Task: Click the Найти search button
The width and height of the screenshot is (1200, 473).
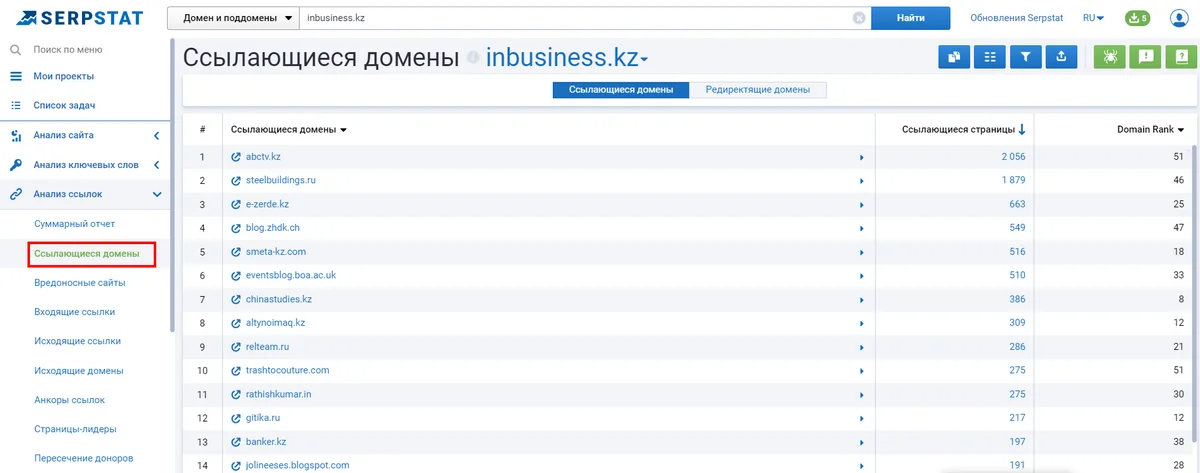Action: [911, 18]
